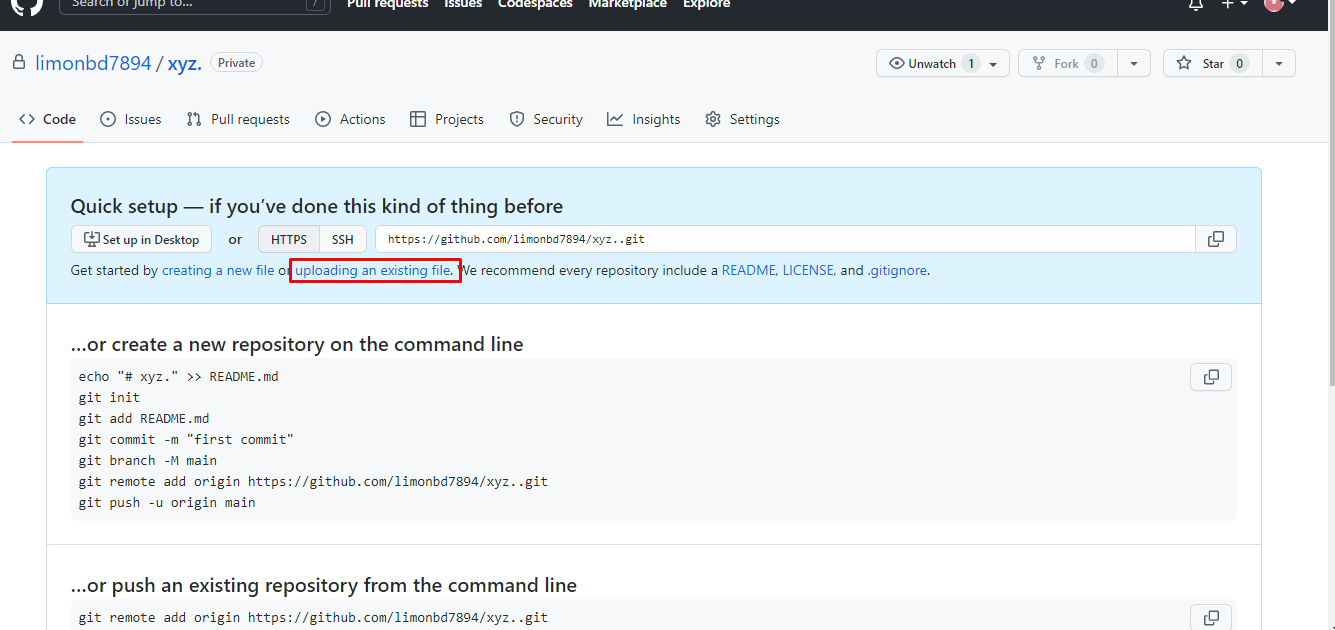Click '...or create a new repository' heading
This screenshot has height=630, width=1335.
(x=297, y=344)
